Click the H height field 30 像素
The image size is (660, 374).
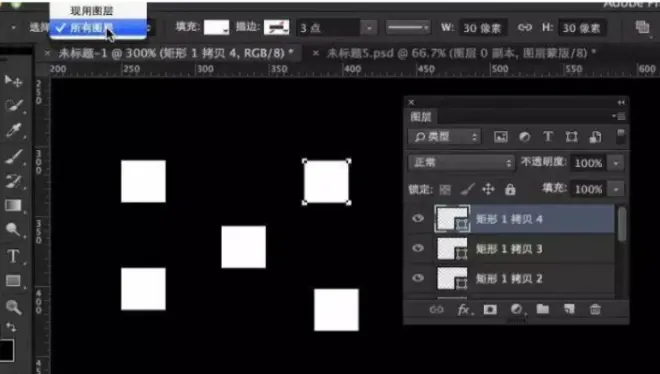[x=581, y=28]
